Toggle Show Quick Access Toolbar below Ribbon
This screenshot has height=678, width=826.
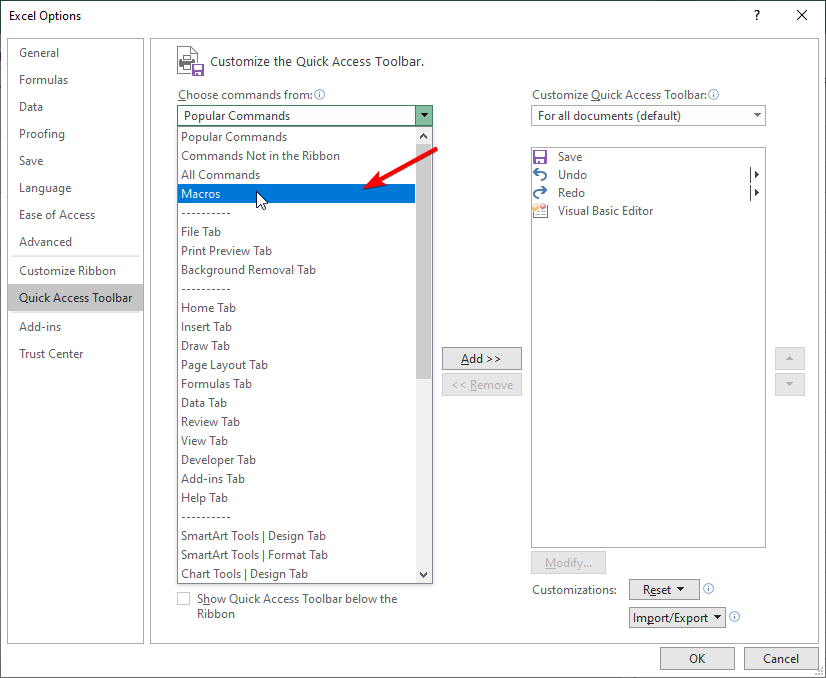click(183, 599)
